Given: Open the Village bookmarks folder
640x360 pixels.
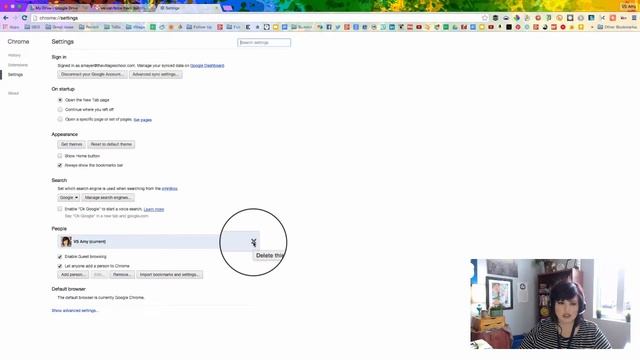Looking at the screenshot, I should [136, 27].
